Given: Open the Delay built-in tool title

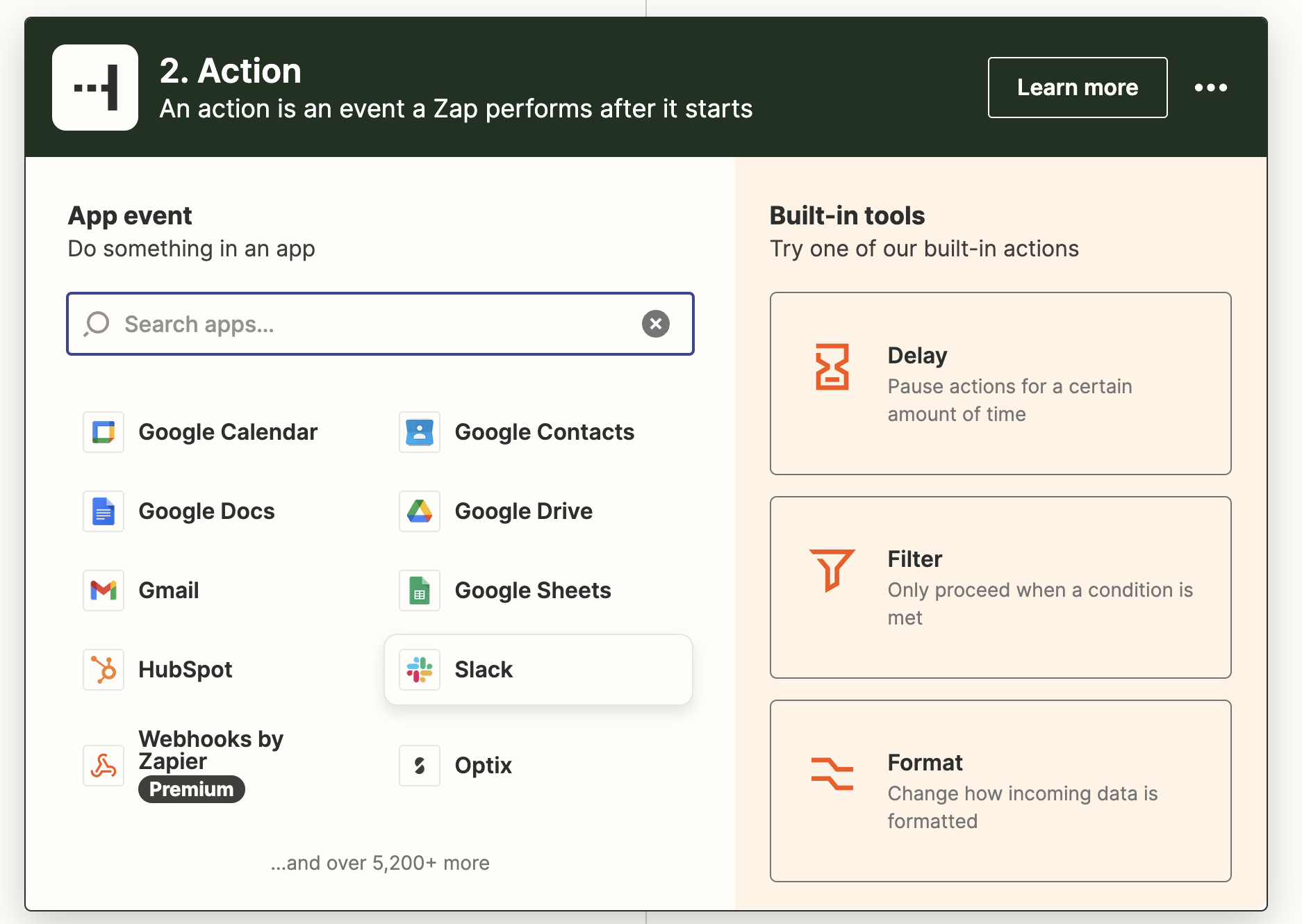Looking at the screenshot, I should 917,356.
